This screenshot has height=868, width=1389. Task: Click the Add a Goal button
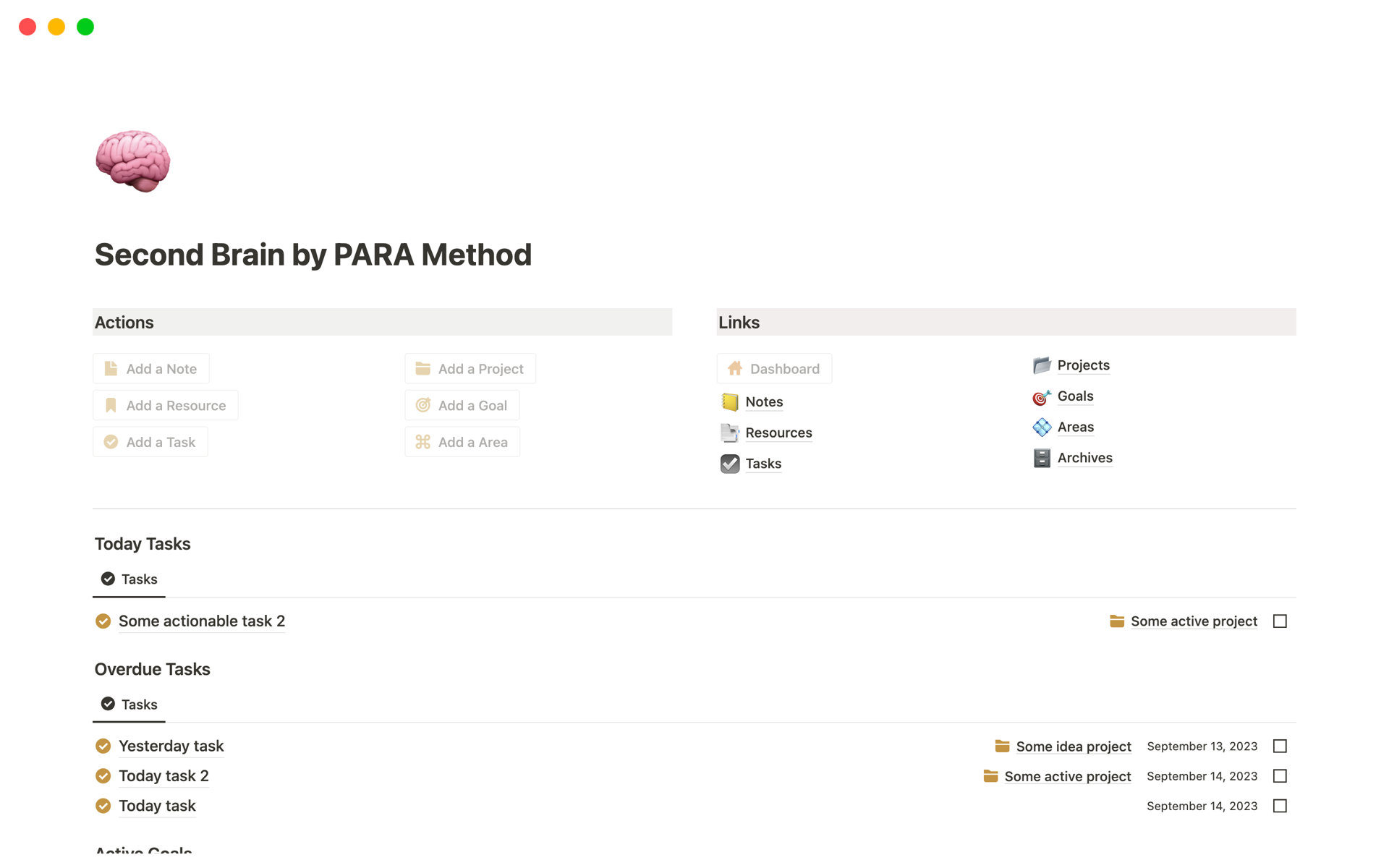click(x=462, y=406)
